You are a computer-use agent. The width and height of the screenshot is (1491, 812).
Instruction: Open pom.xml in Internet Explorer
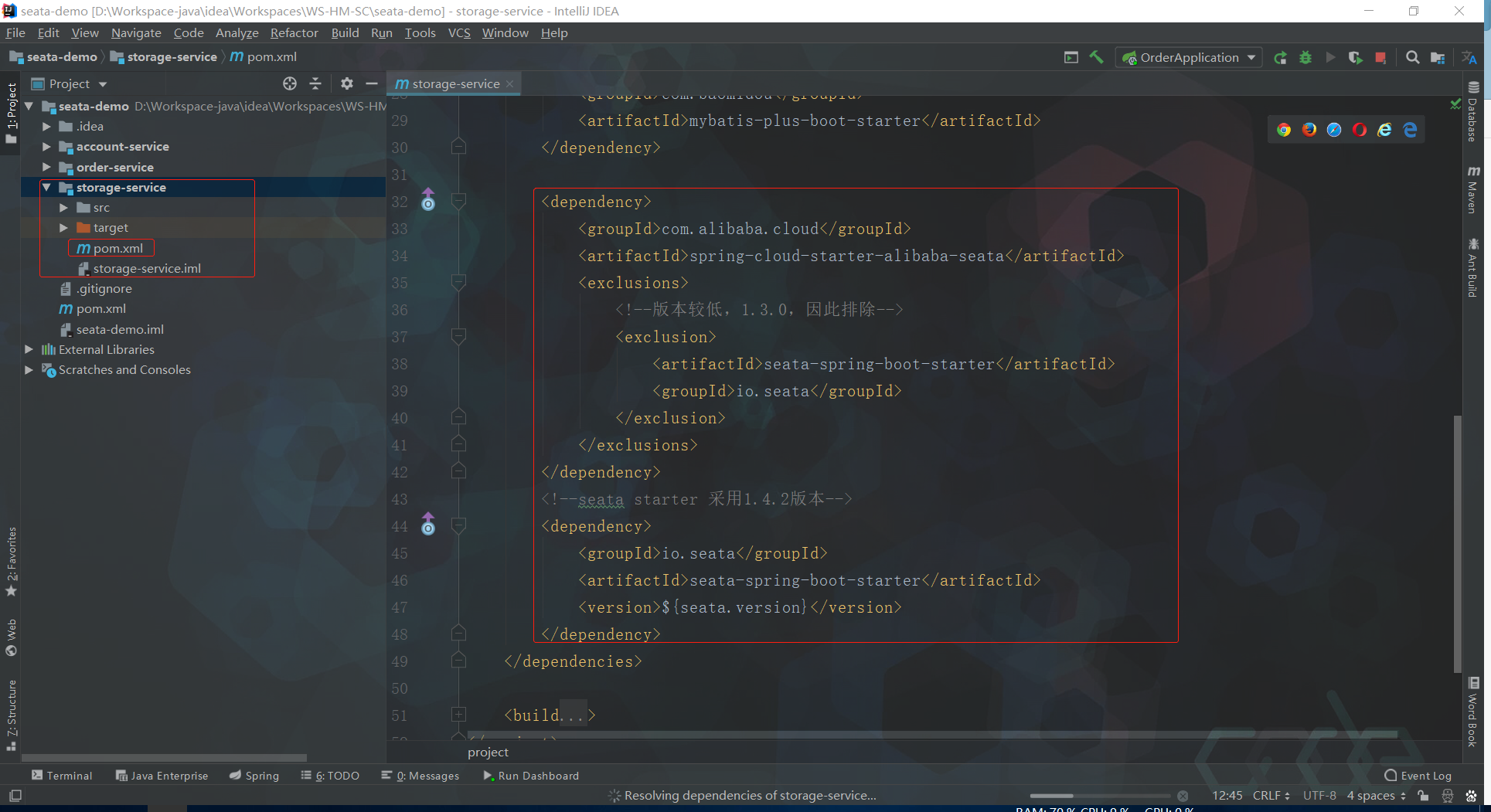coord(1385,130)
